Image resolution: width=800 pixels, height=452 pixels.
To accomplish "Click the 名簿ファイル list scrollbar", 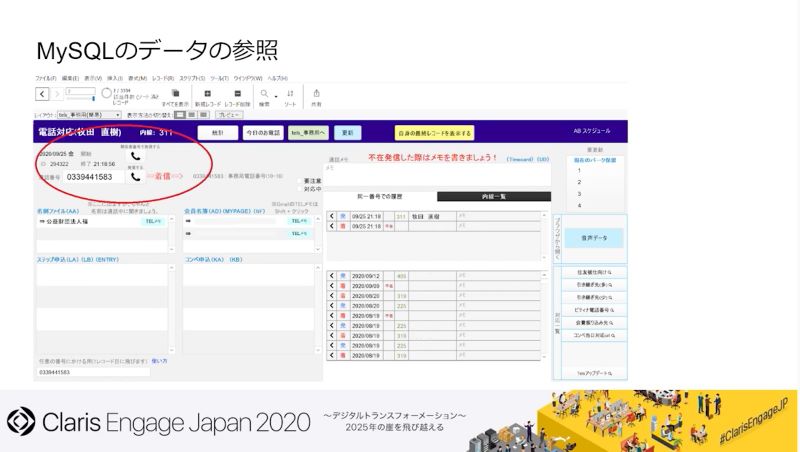I will (x=171, y=234).
